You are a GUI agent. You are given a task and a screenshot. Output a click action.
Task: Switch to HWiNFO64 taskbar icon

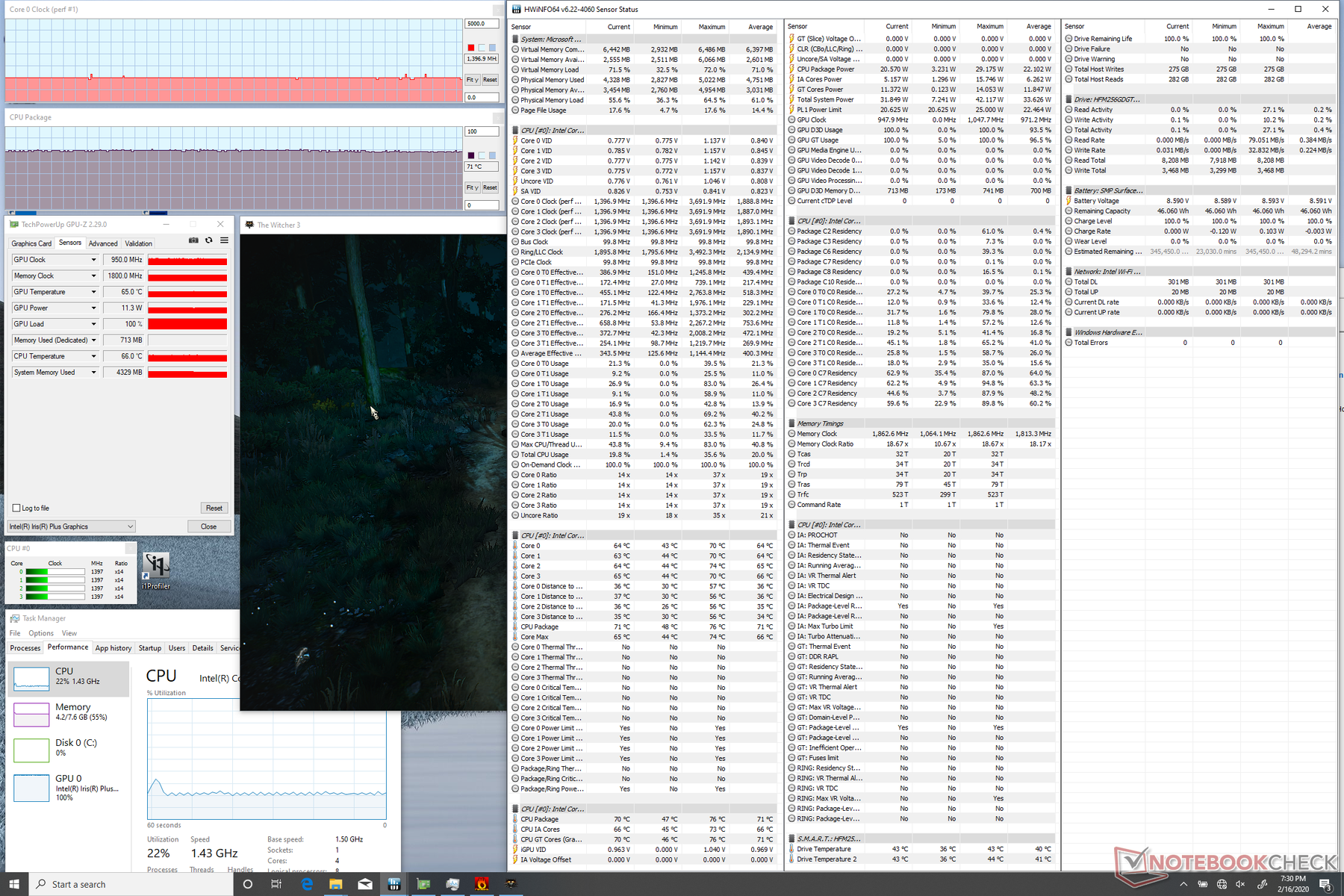point(394,884)
